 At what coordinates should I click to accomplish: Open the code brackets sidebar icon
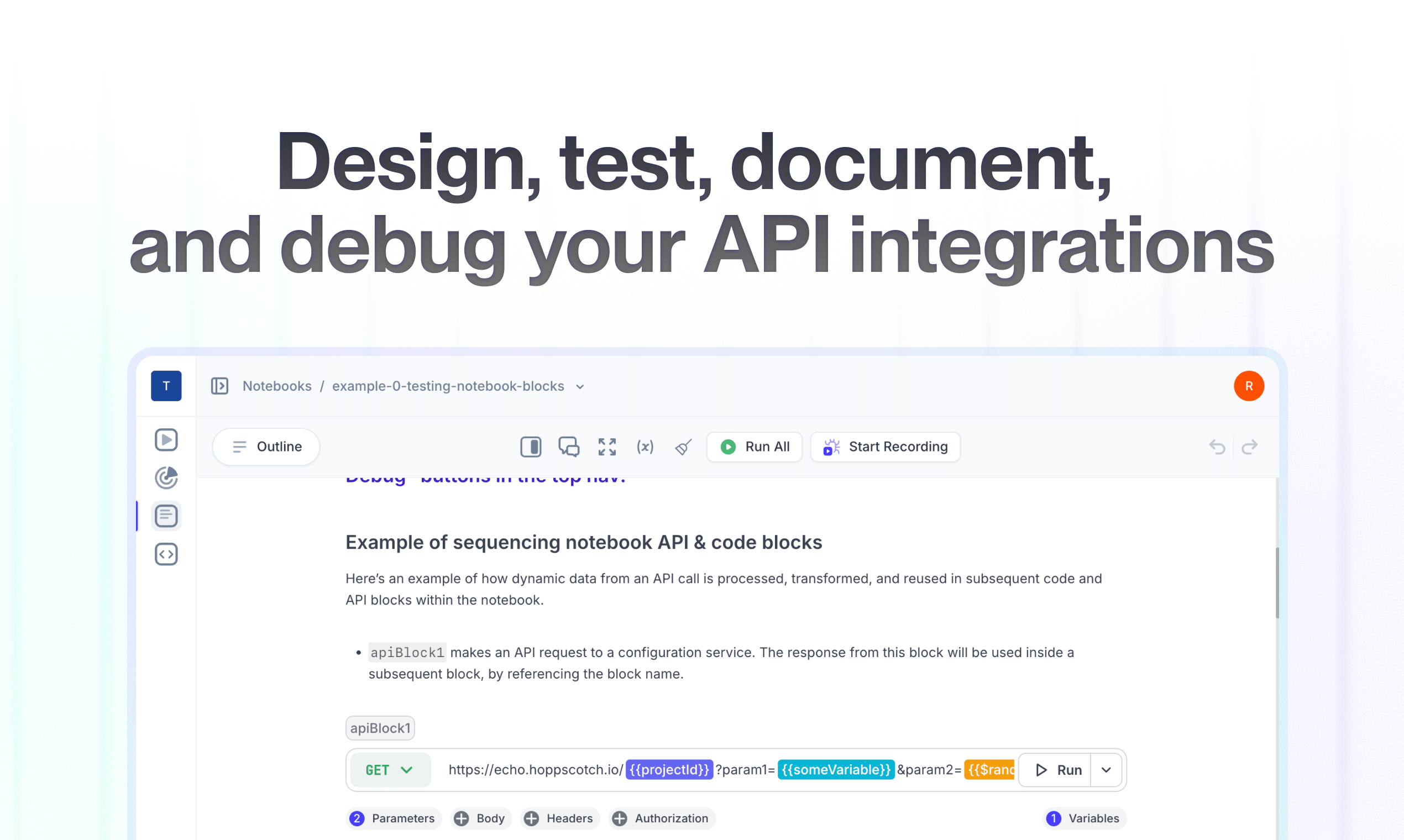pyautogui.click(x=166, y=554)
